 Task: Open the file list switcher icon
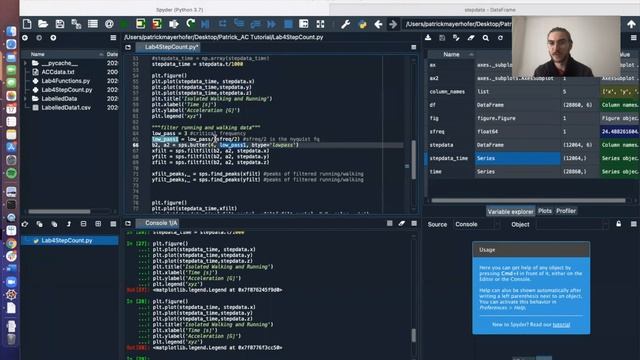[x=93, y=24]
